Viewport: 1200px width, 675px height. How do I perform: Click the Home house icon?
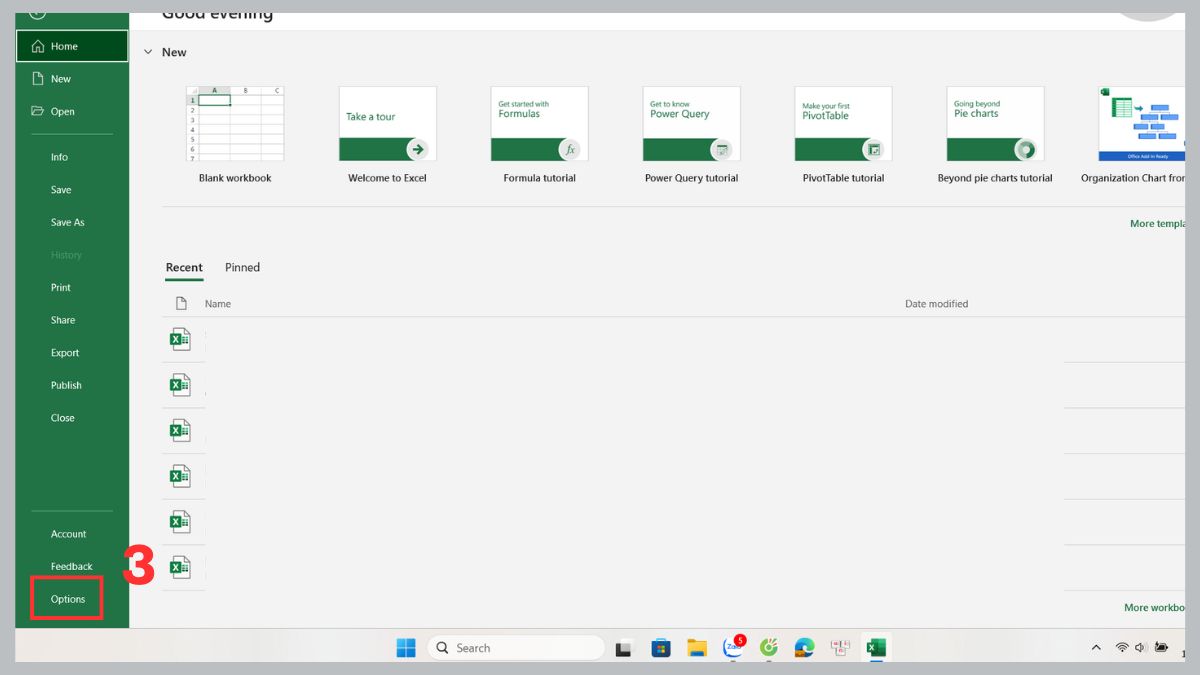38,46
